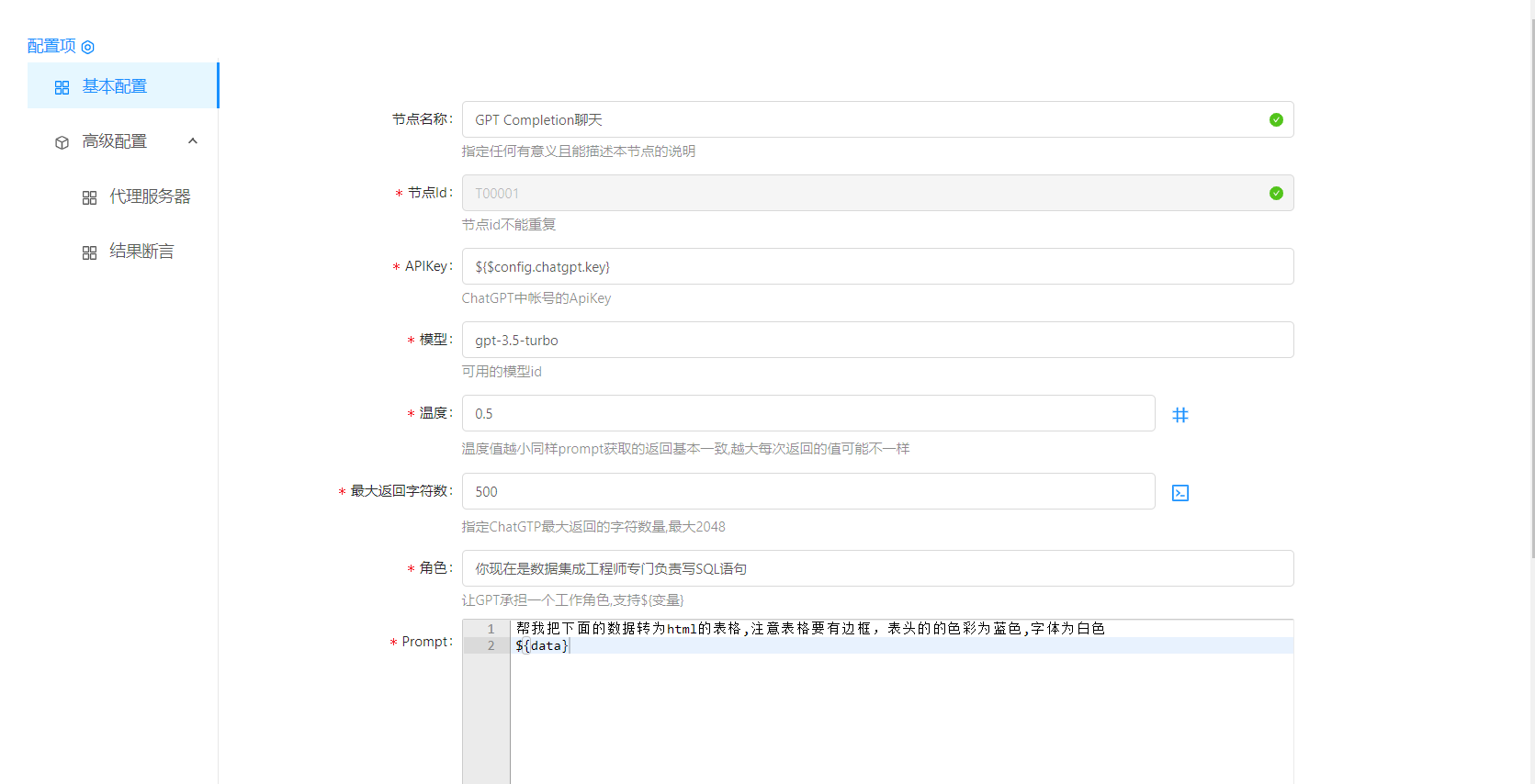Click the green checkmark in 节点名称 field
This screenshot has height=784, width=1535.
(x=1276, y=119)
